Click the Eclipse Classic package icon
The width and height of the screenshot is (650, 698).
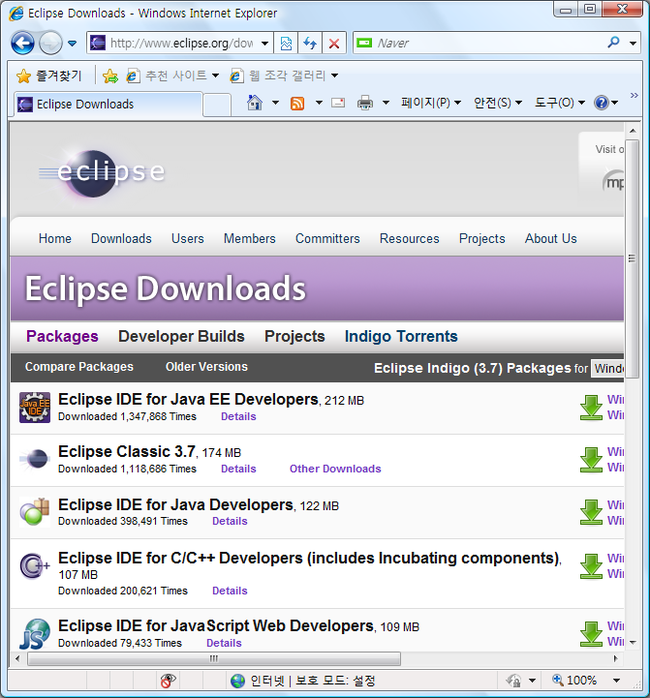click(x=34, y=459)
